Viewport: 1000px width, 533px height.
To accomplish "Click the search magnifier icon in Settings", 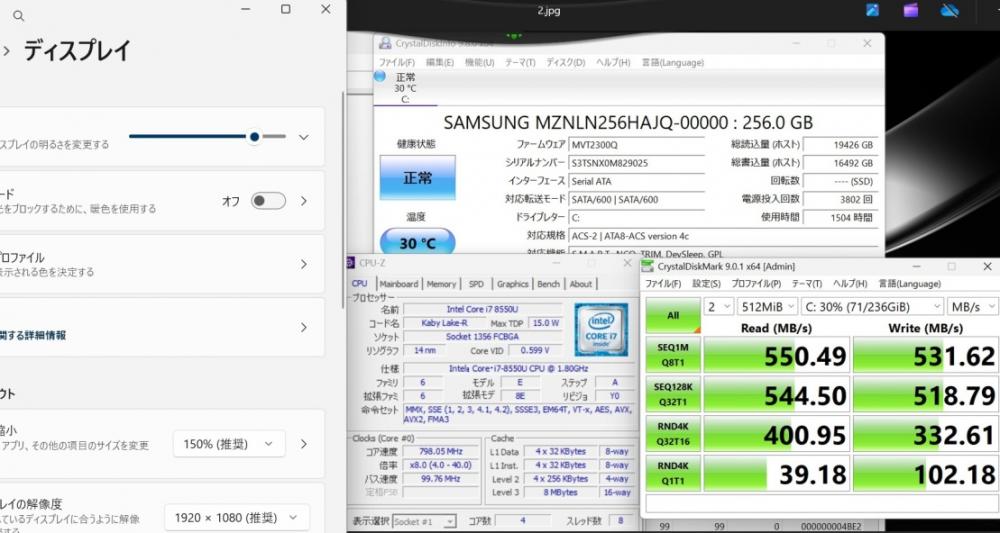I will [x=18, y=16].
